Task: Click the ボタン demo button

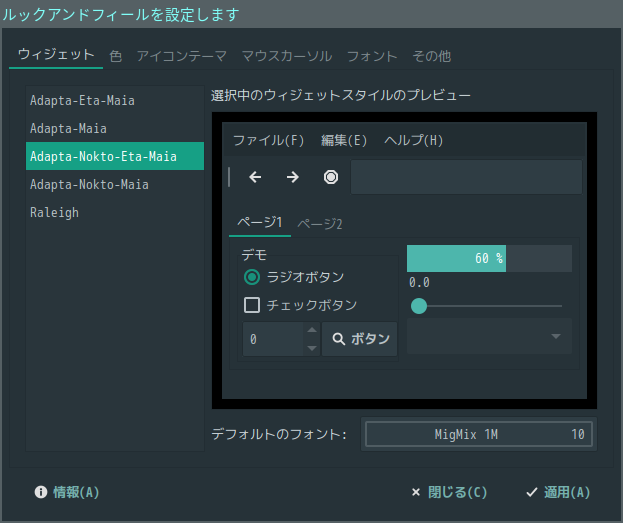Action: click(x=360, y=339)
